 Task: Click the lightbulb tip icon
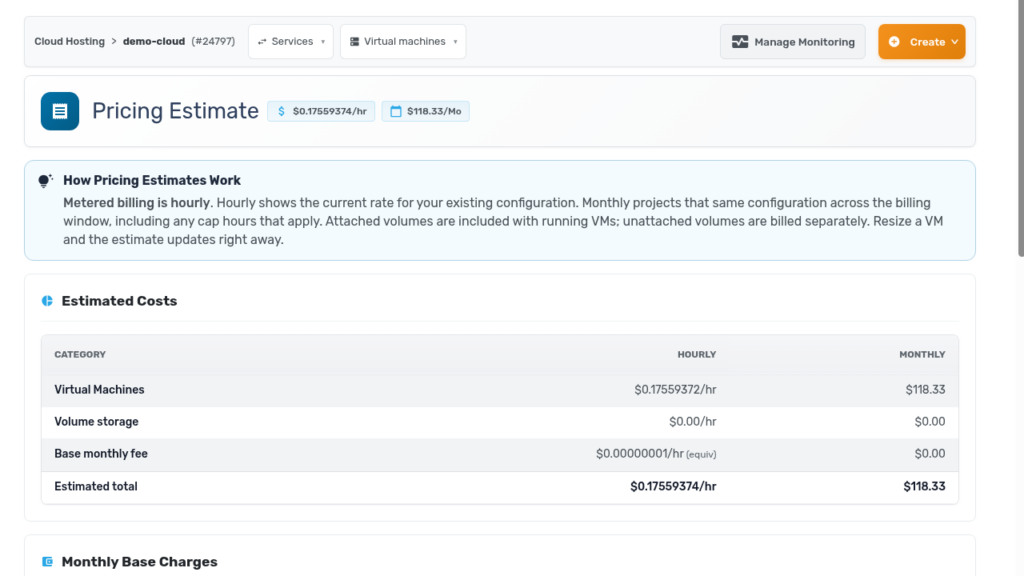[x=45, y=181]
